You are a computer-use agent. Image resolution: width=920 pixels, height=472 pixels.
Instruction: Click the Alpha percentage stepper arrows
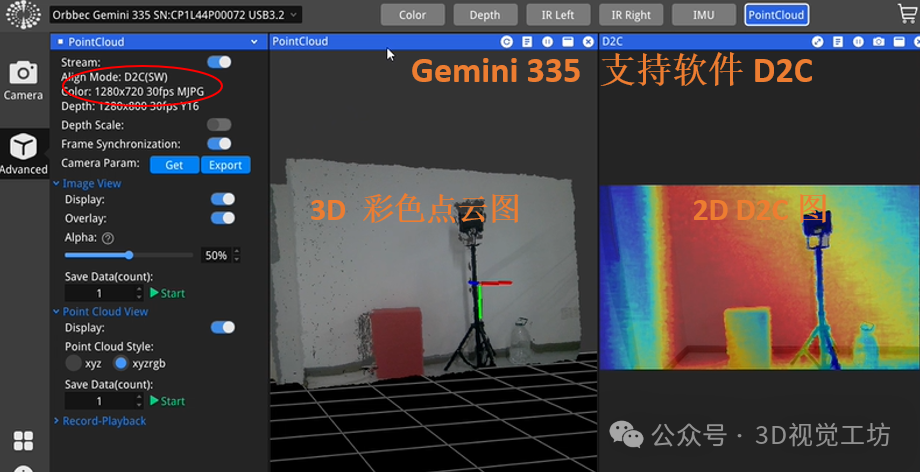pyautogui.click(x=236, y=255)
